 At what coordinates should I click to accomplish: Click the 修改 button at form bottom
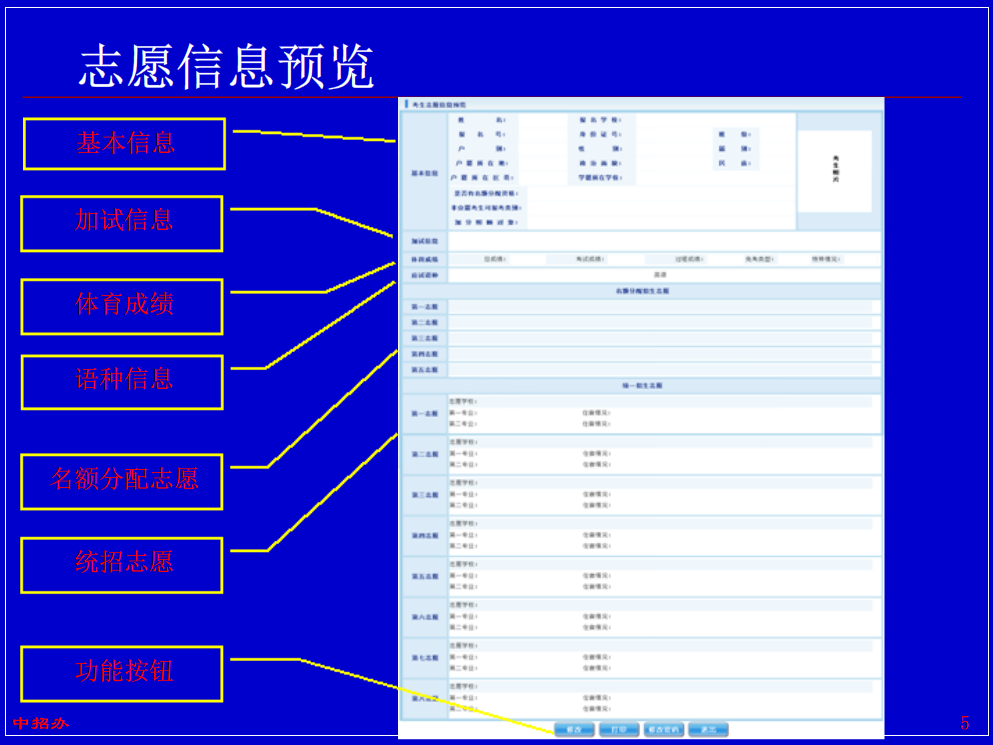click(574, 729)
